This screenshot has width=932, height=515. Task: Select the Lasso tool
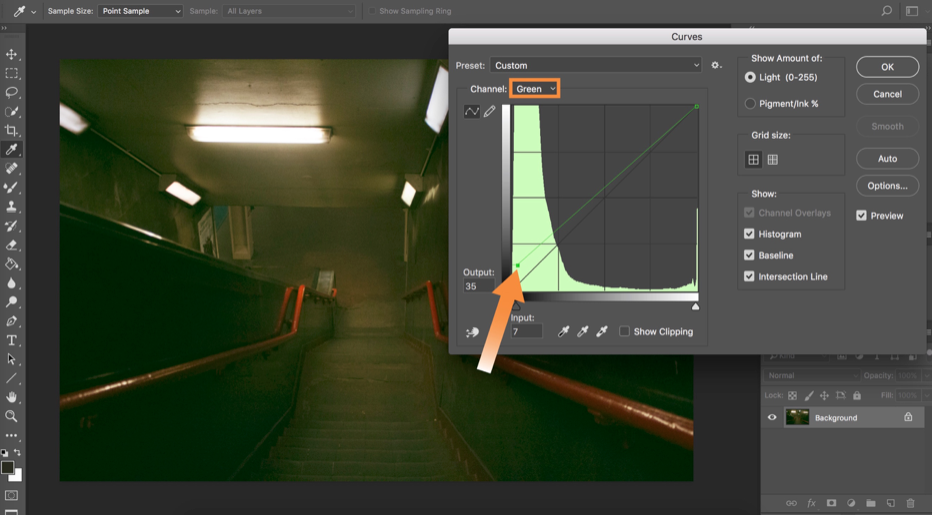click(x=11, y=93)
